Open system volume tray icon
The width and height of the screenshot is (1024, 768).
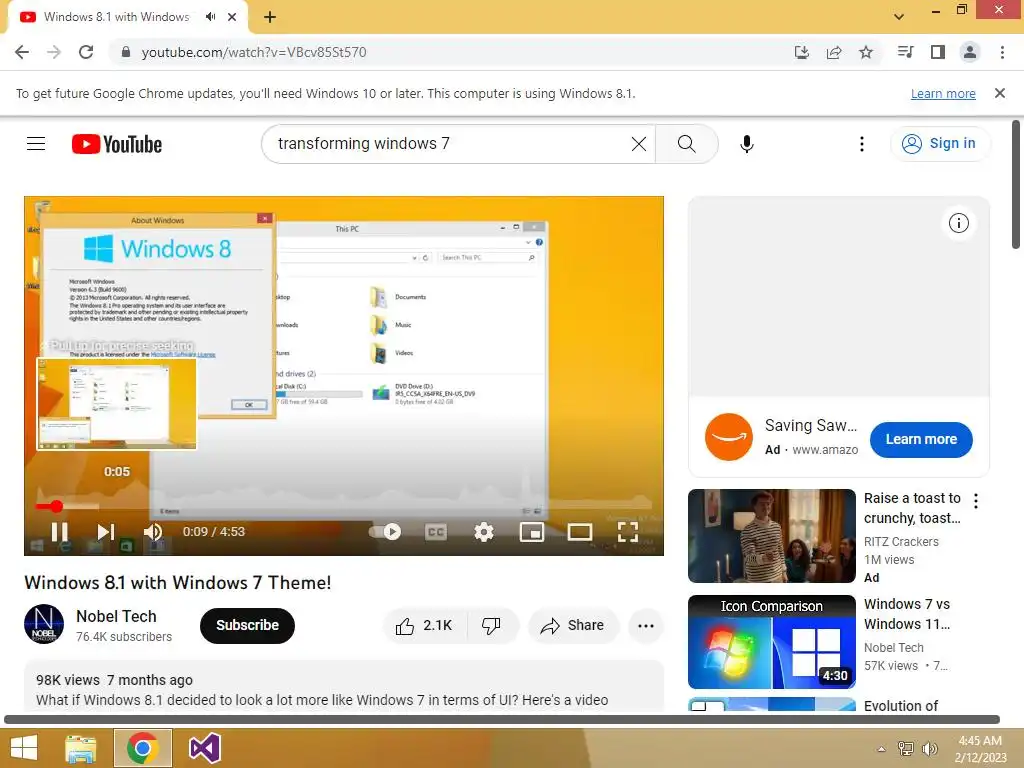tap(929, 749)
